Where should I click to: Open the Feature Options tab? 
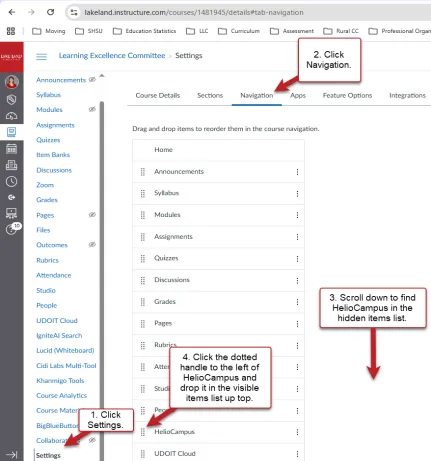(x=347, y=96)
